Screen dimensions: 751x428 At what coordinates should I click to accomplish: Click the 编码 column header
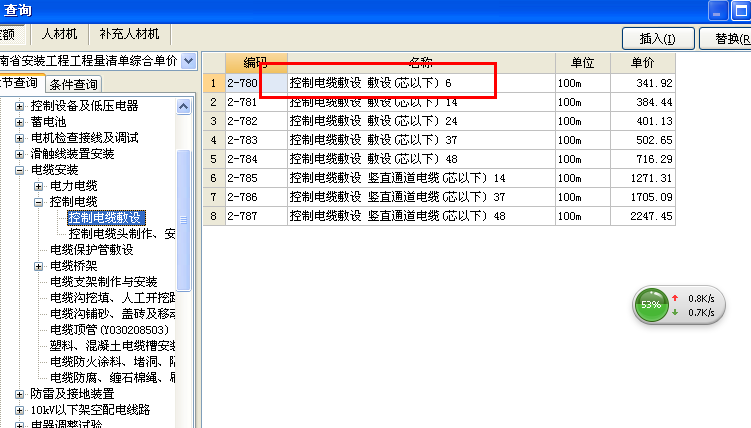click(x=256, y=63)
